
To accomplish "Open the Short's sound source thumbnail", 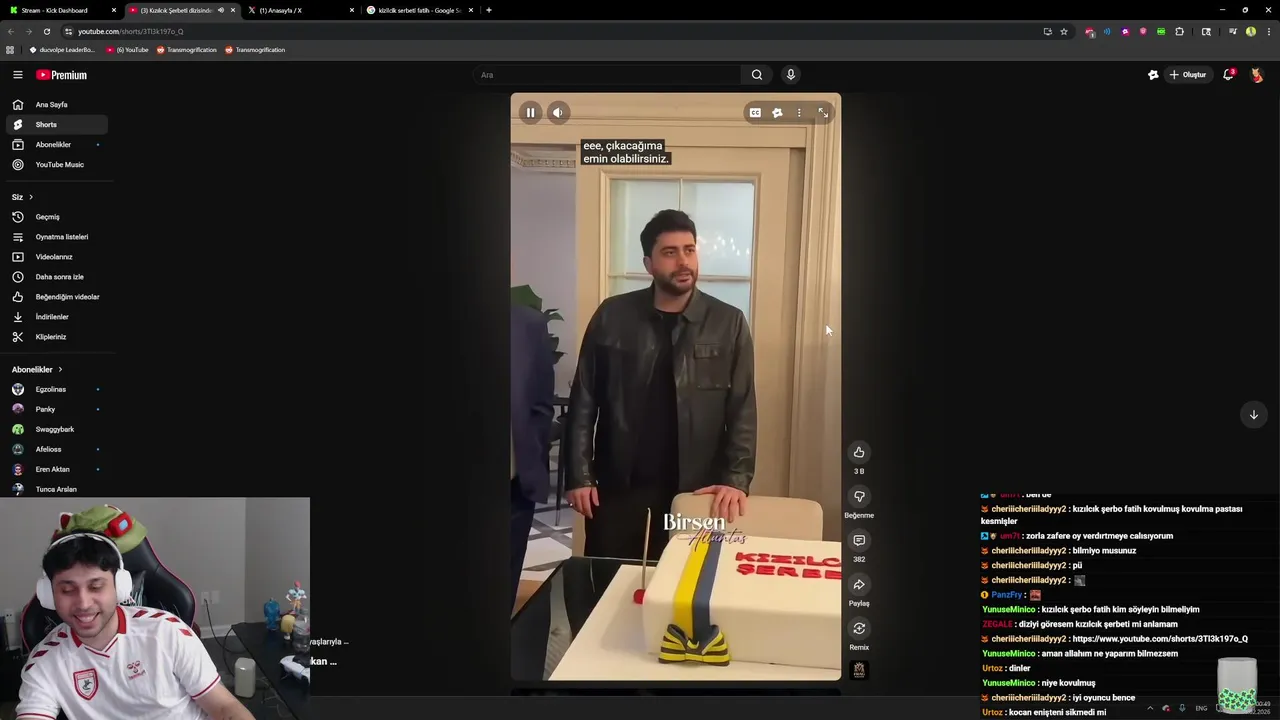I will click(x=859, y=670).
